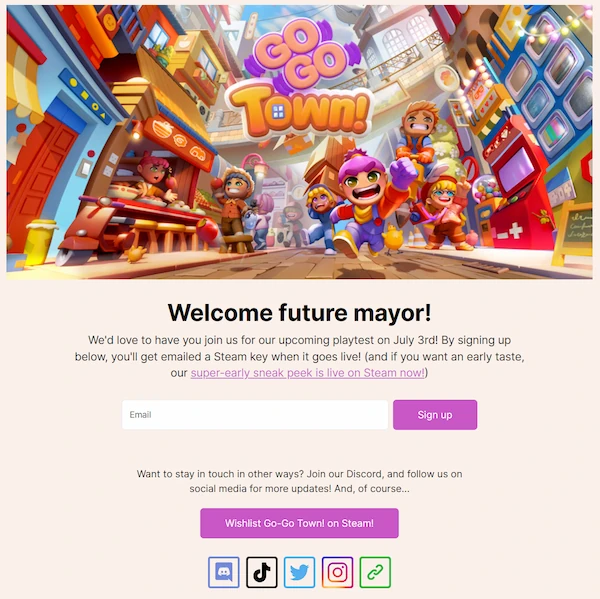The height and width of the screenshot is (599, 600).
Task: Visit the Twitter bird icon link
Action: (300, 572)
